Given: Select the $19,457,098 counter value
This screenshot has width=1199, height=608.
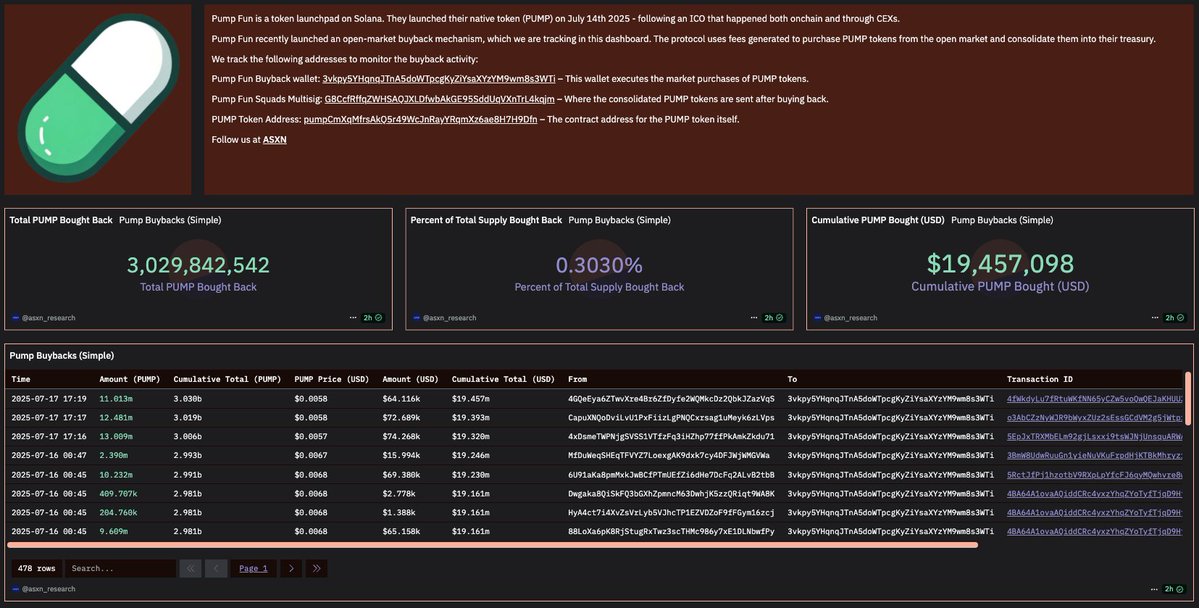Looking at the screenshot, I should [x=1000, y=264].
